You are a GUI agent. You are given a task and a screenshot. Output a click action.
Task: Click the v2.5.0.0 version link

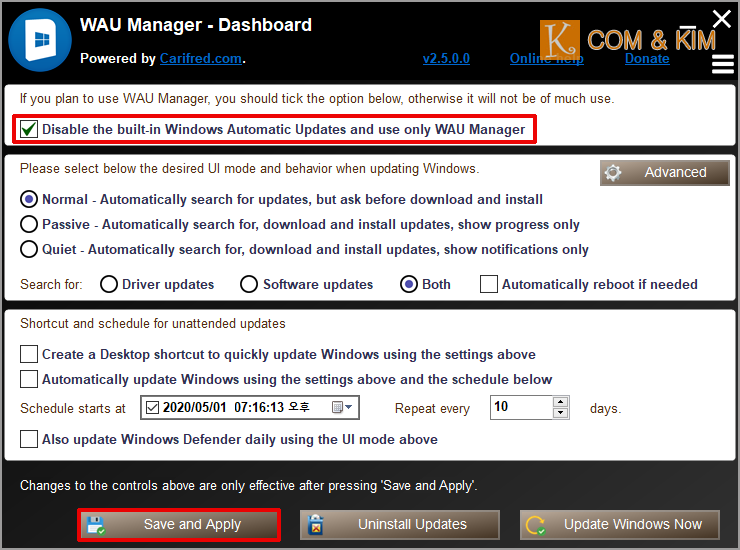pos(446,58)
